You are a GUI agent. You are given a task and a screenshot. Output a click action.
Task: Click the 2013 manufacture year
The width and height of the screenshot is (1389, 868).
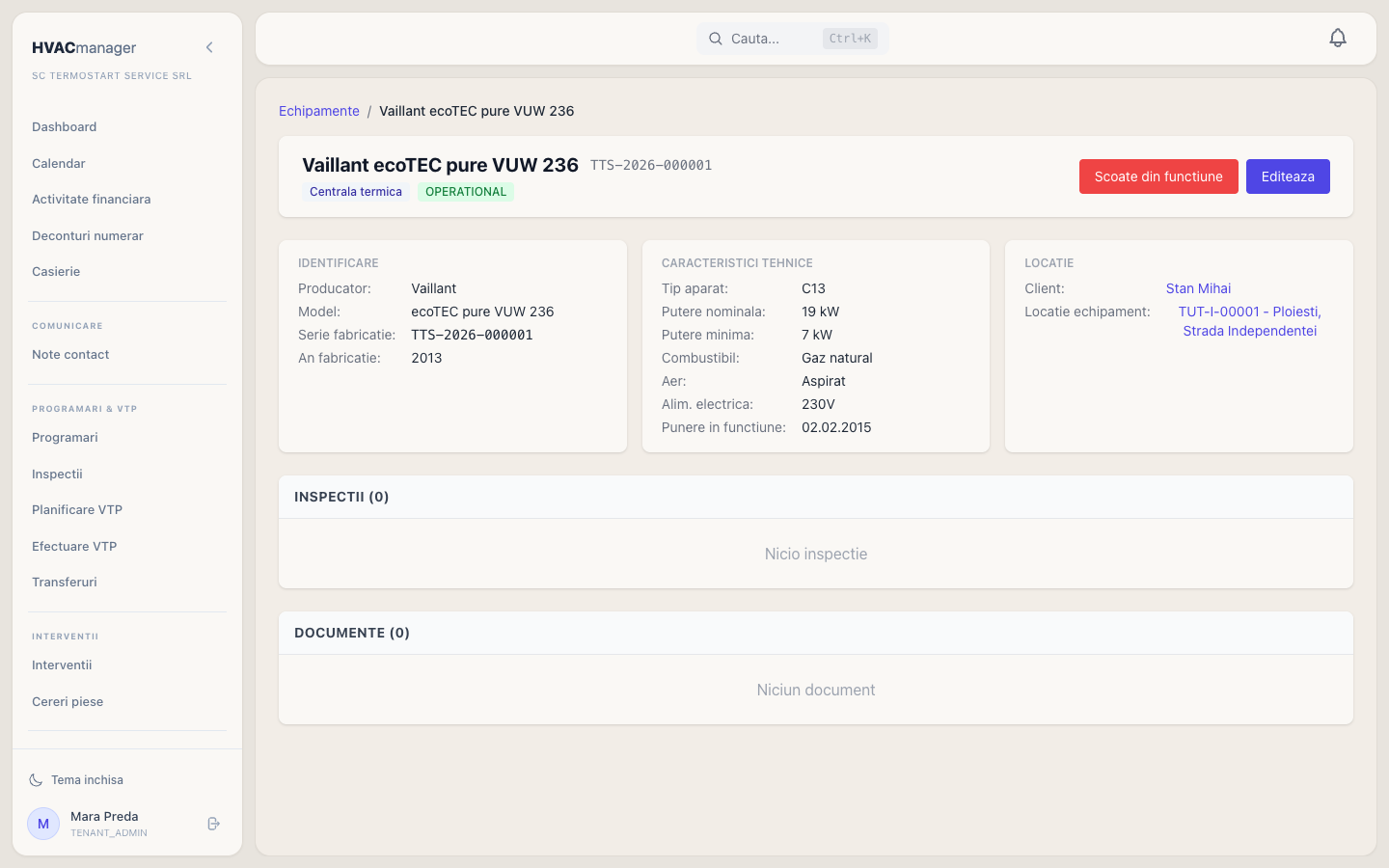click(426, 358)
